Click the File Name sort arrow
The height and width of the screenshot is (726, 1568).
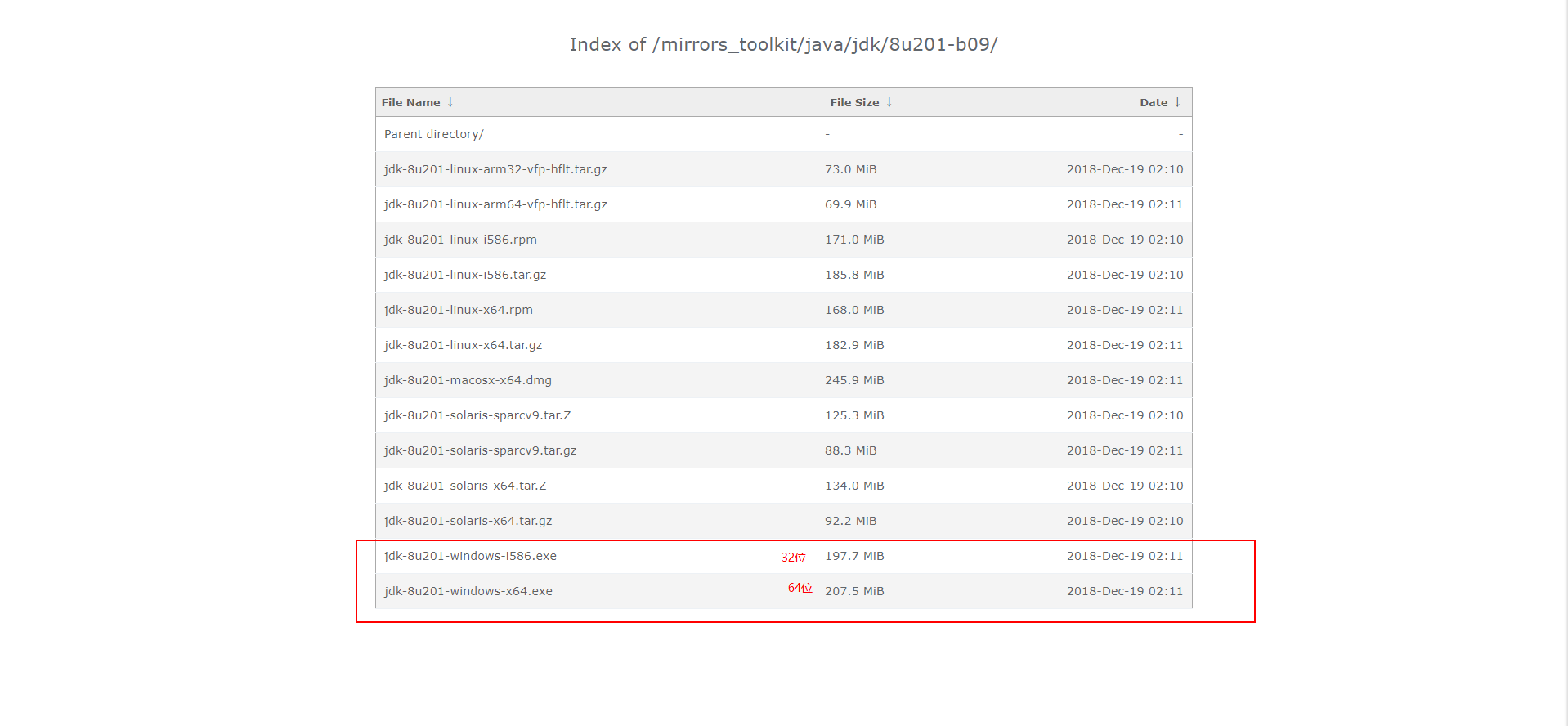pyautogui.click(x=450, y=102)
